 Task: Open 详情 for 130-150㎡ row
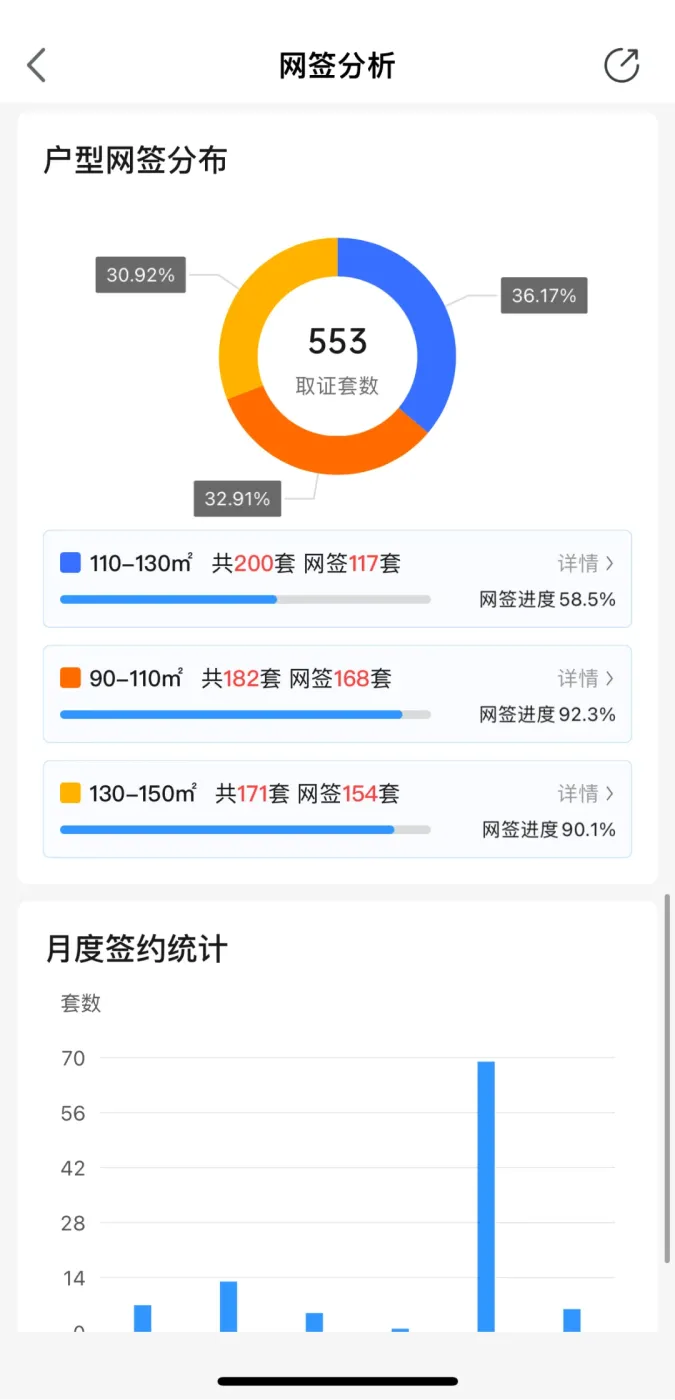pyautogui.click(x=585, y=793)
